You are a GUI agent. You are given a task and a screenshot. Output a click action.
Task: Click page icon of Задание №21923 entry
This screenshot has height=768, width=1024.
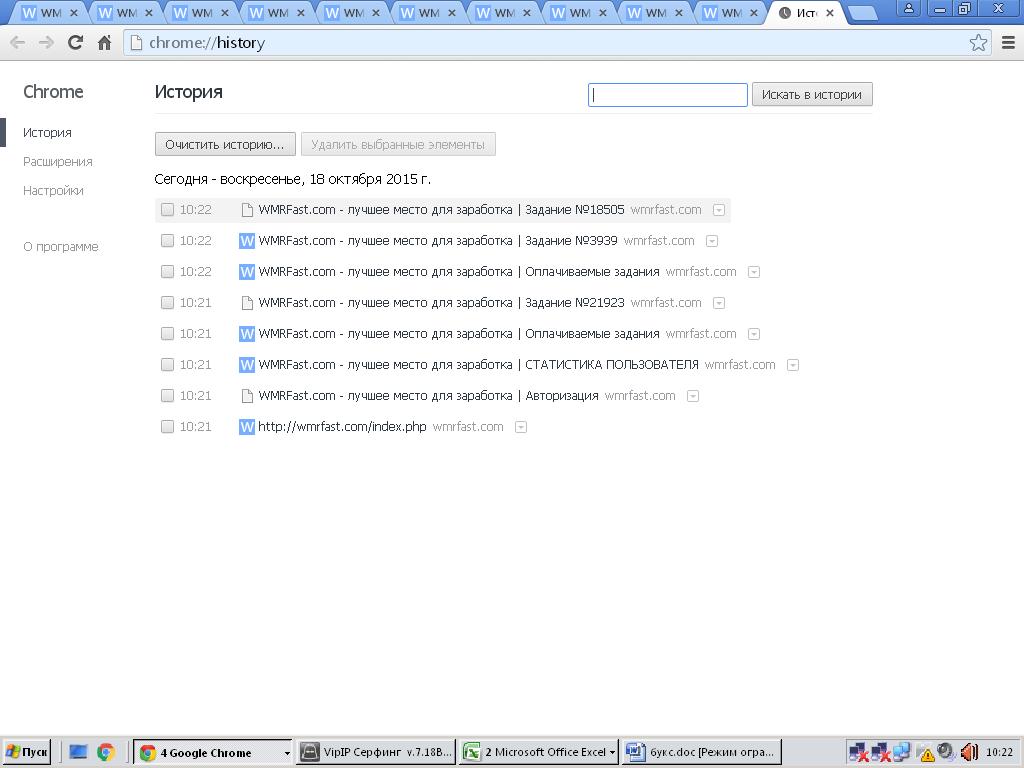click(247, 303)
